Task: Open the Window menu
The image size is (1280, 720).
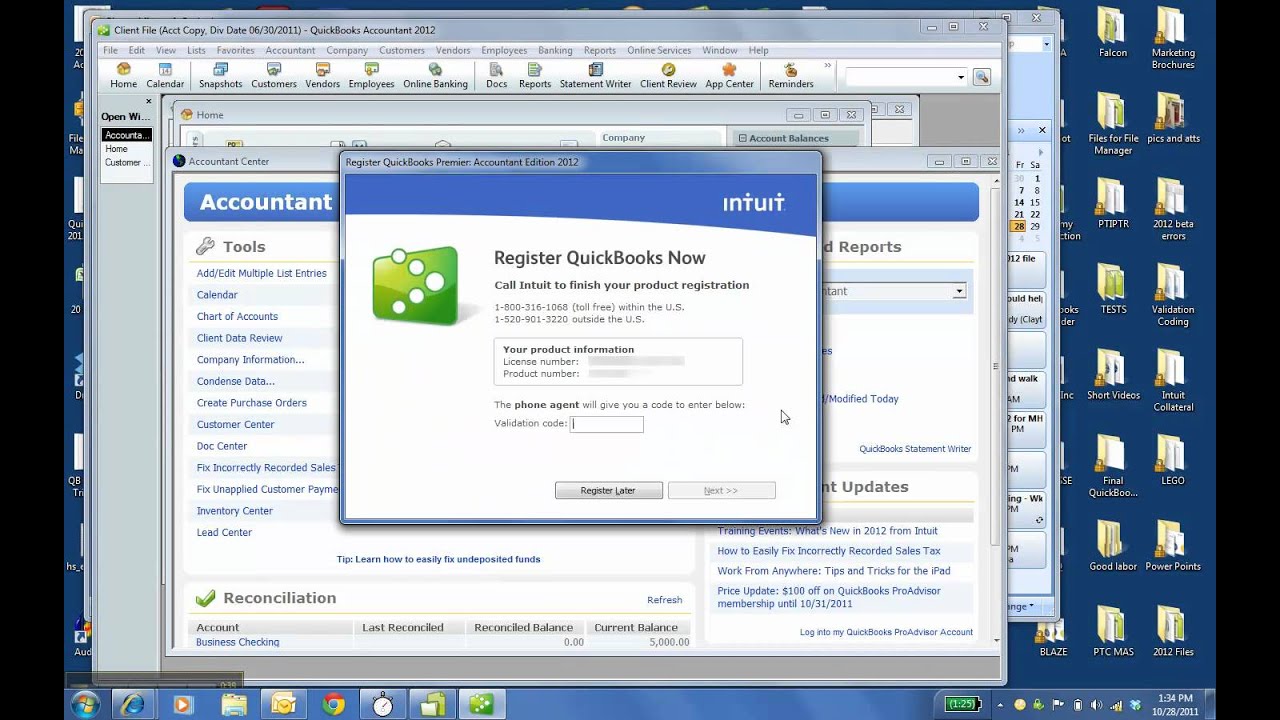Action: (720, 50)
